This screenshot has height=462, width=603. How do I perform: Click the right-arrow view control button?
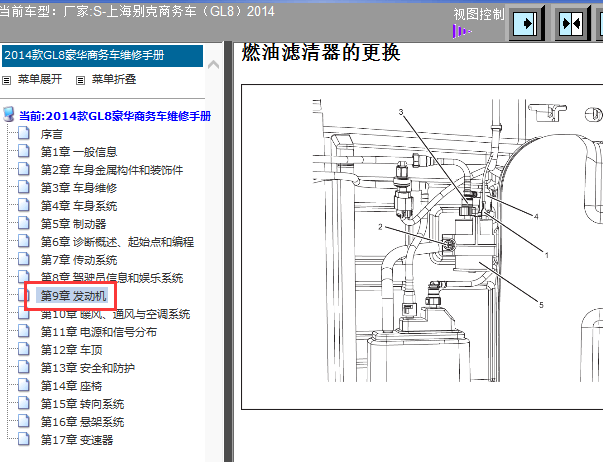pyautogui.click(x=526, y=24)
